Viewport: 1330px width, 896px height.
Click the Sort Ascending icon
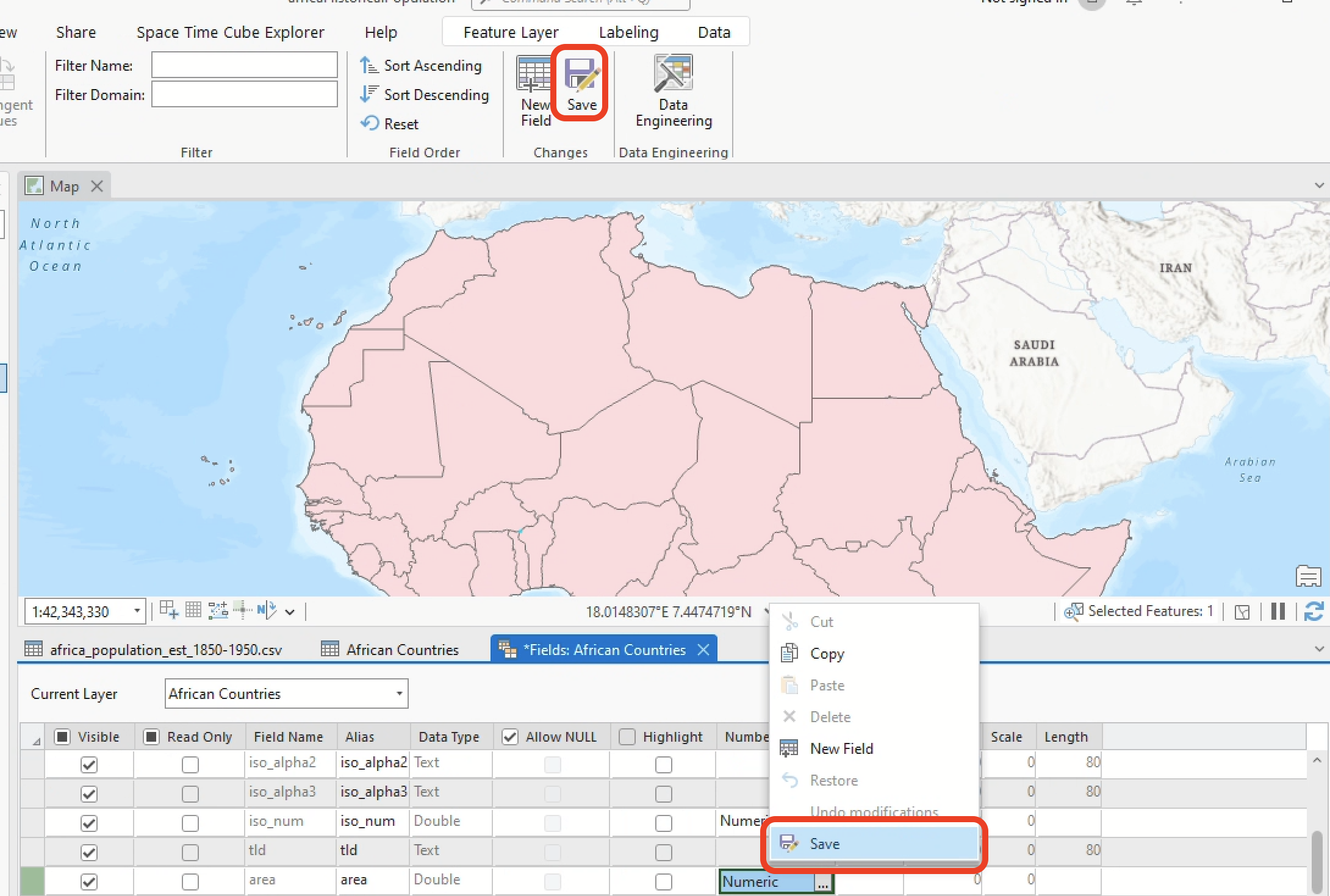point(369,65)
